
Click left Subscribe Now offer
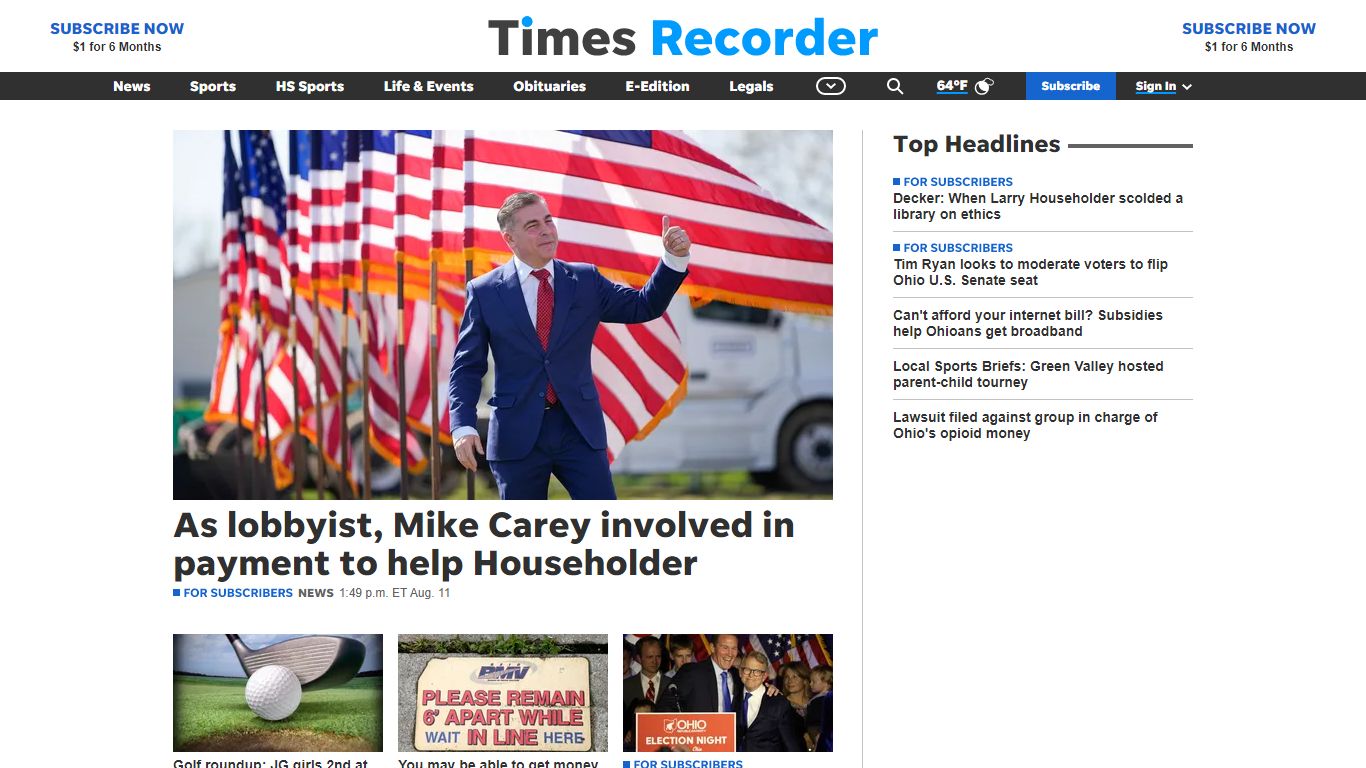tap(117, 37)
